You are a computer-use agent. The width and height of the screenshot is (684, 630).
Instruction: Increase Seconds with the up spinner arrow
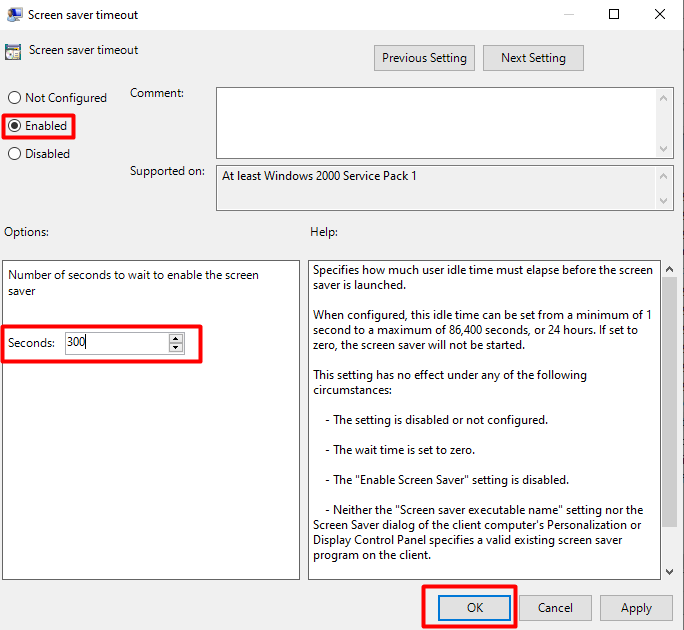click(x=176, y=338)
